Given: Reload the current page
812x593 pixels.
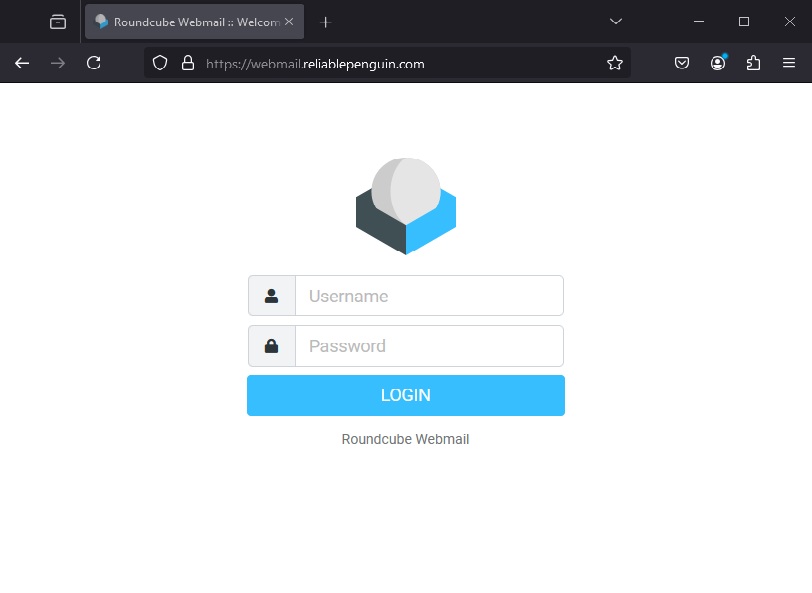Looking at the screenshot, I should pos(94,63).
